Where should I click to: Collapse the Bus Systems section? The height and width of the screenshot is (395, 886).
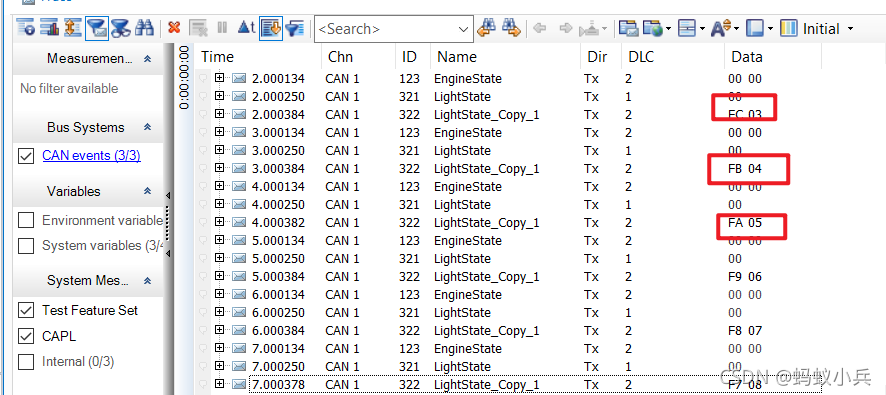pos(147,127)
